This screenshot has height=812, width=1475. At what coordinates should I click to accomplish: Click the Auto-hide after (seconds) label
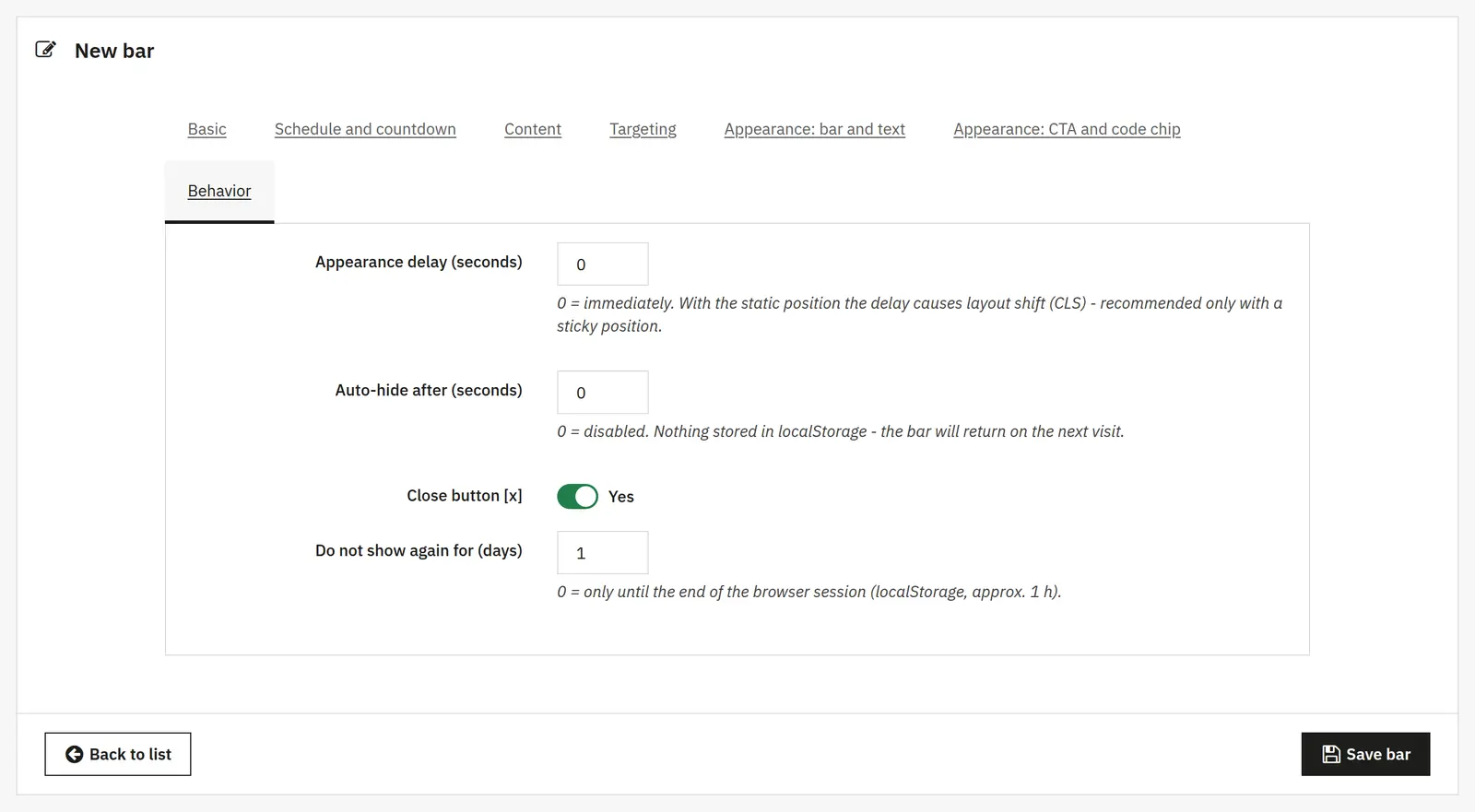pyautogui.click(x=429, y=390)
